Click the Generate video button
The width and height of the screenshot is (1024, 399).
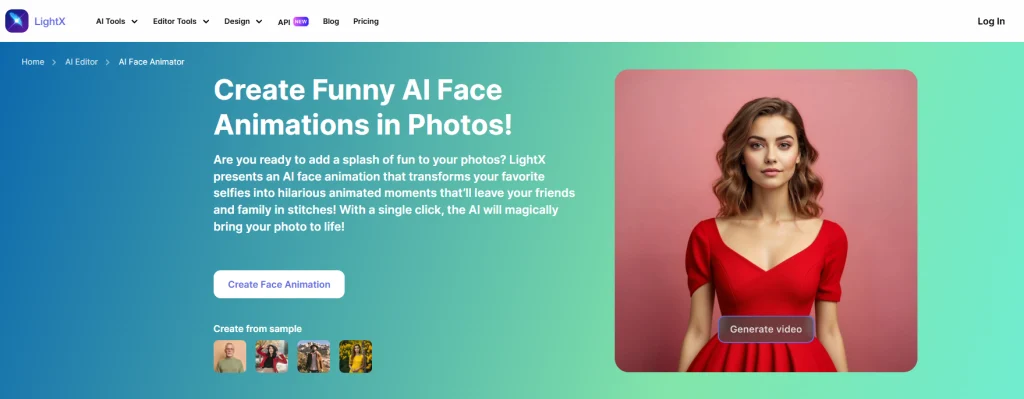pos(766,329)
